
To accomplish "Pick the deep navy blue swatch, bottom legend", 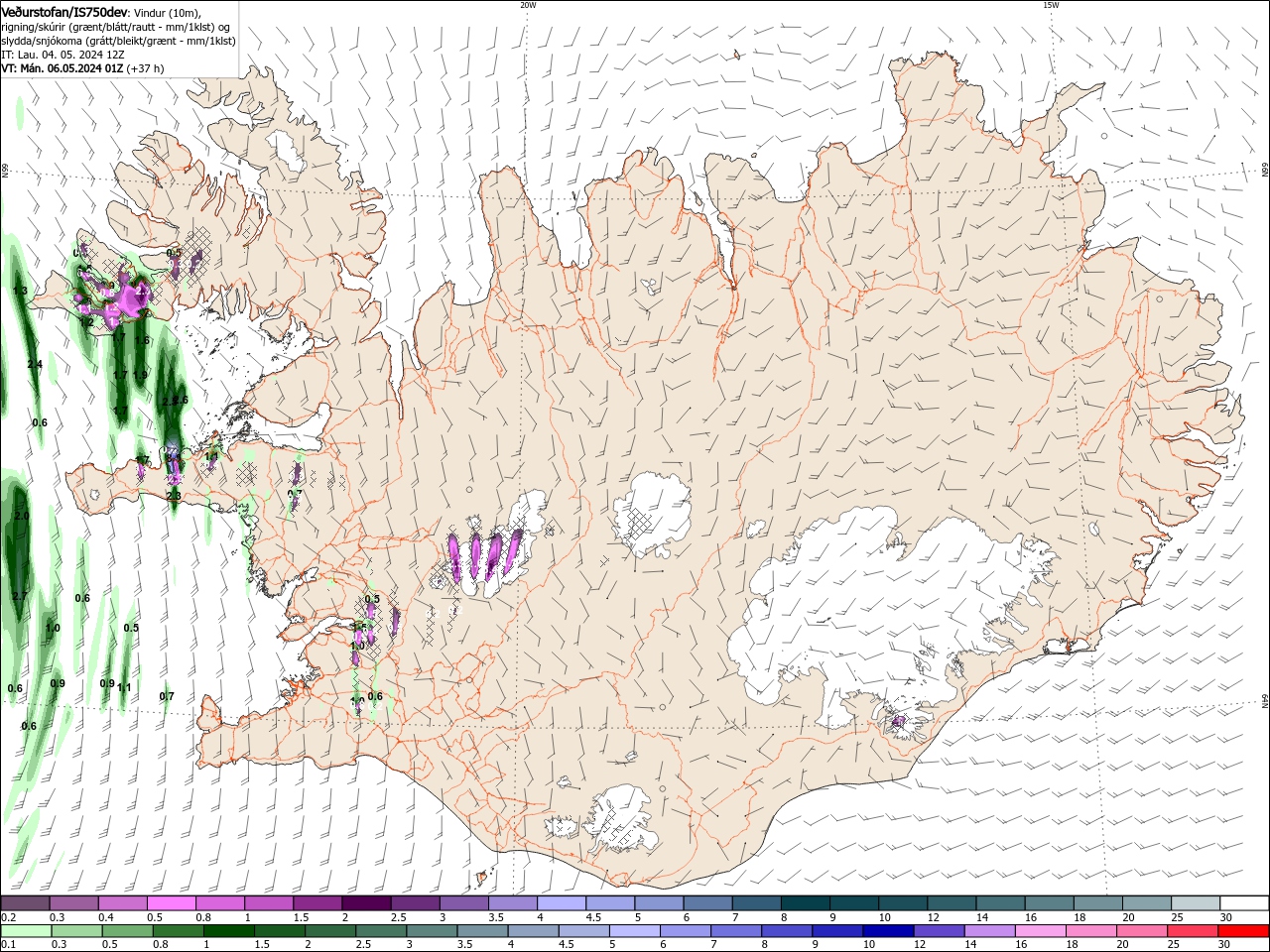I will tap(887, 931).
